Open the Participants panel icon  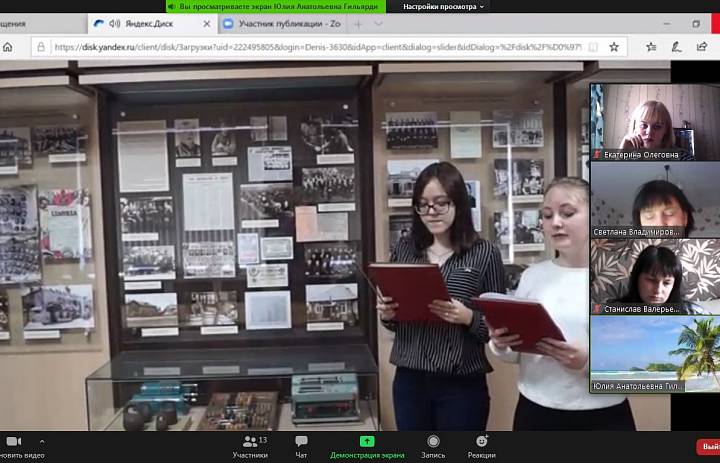[x=250, y=442]
